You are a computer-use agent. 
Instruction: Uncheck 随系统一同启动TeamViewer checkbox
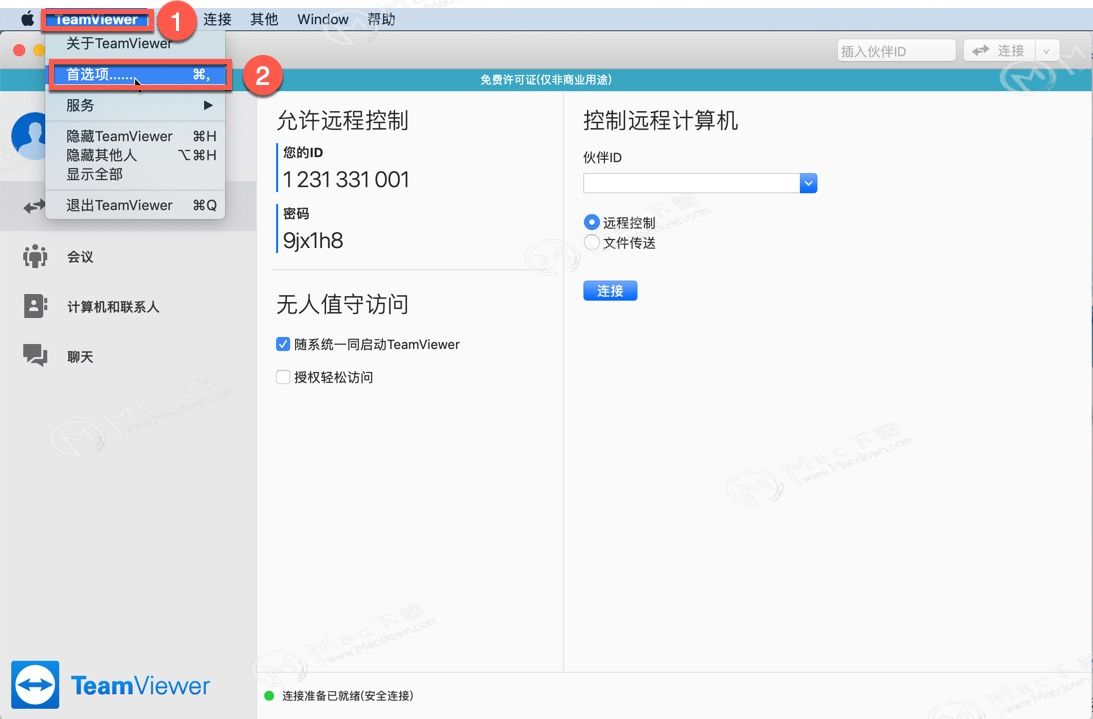click(283, 344)
